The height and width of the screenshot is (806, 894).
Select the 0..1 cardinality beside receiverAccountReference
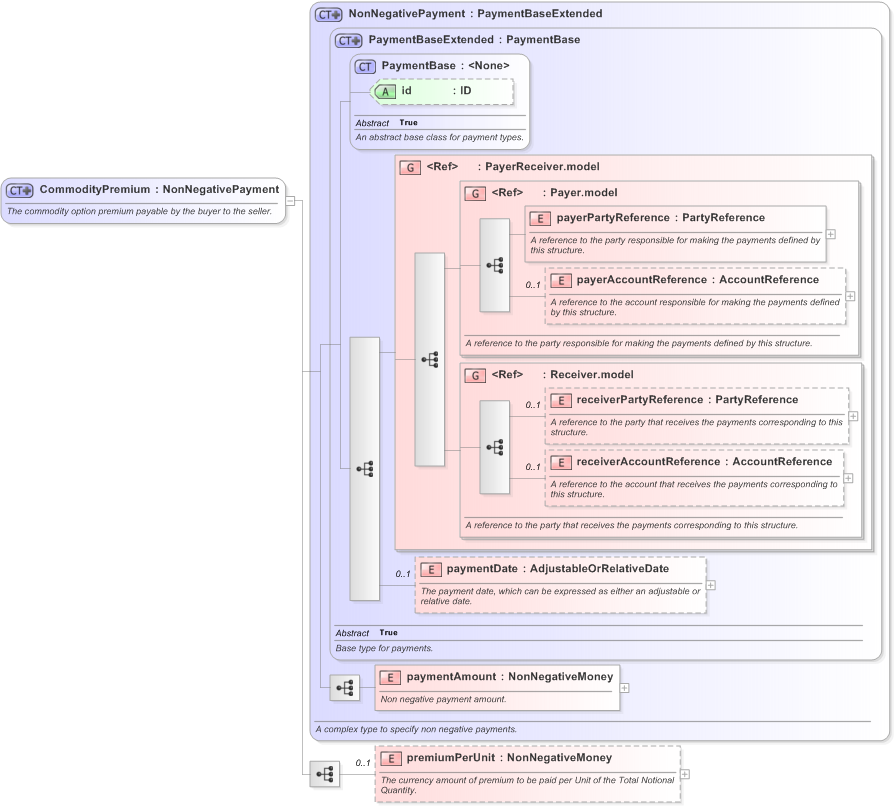pos(533,467)
